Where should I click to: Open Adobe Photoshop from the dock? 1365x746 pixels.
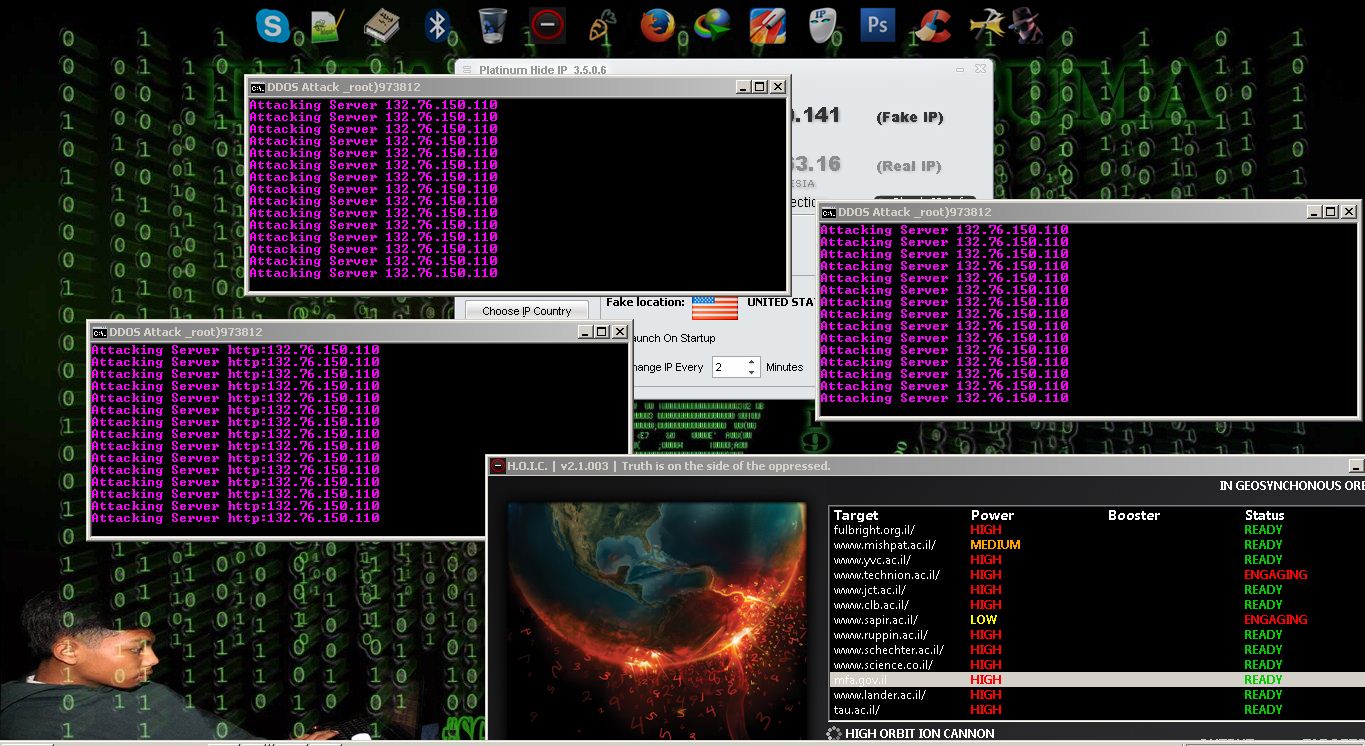click(877, 25)
